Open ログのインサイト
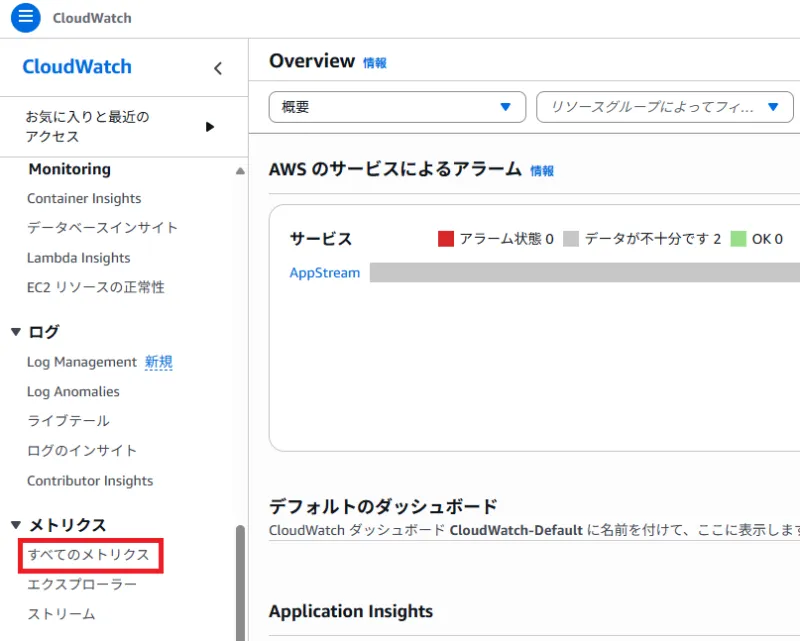 click(82, 451)
